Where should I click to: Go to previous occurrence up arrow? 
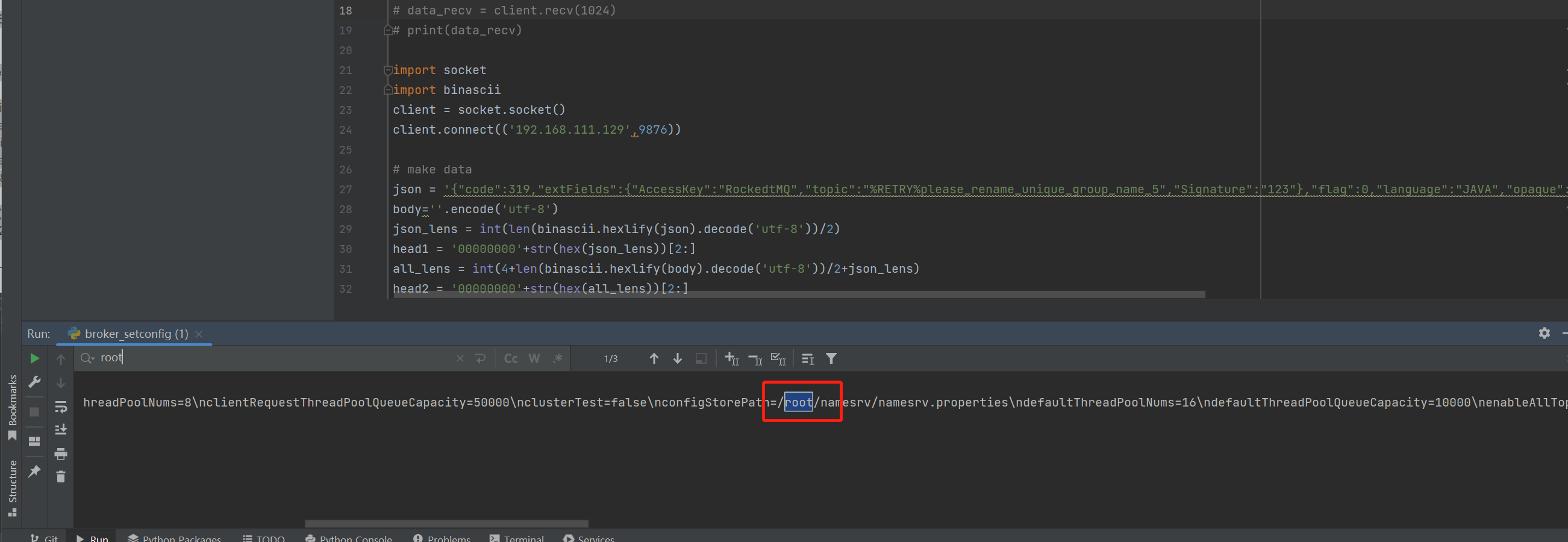click(x=654, y=359)
